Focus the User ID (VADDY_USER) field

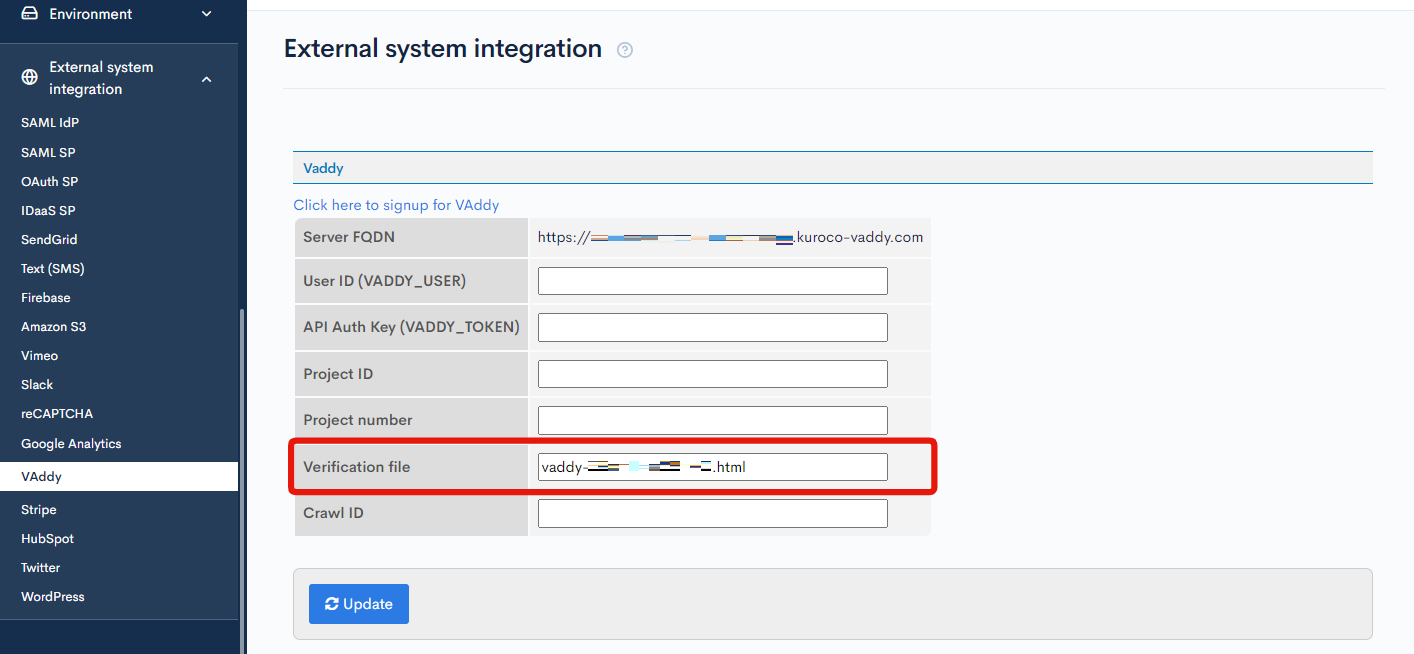[x=713, y=281]
